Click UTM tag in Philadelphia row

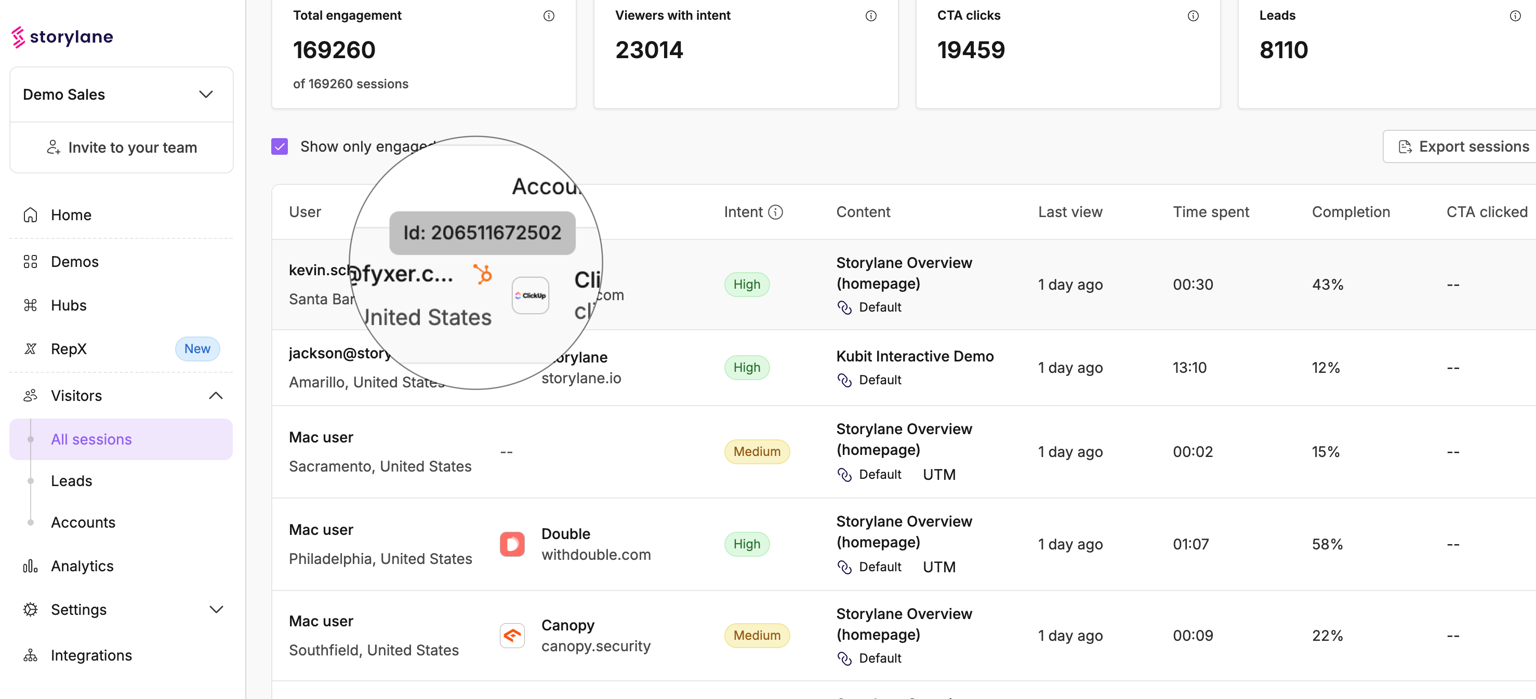tap(939, 567)
